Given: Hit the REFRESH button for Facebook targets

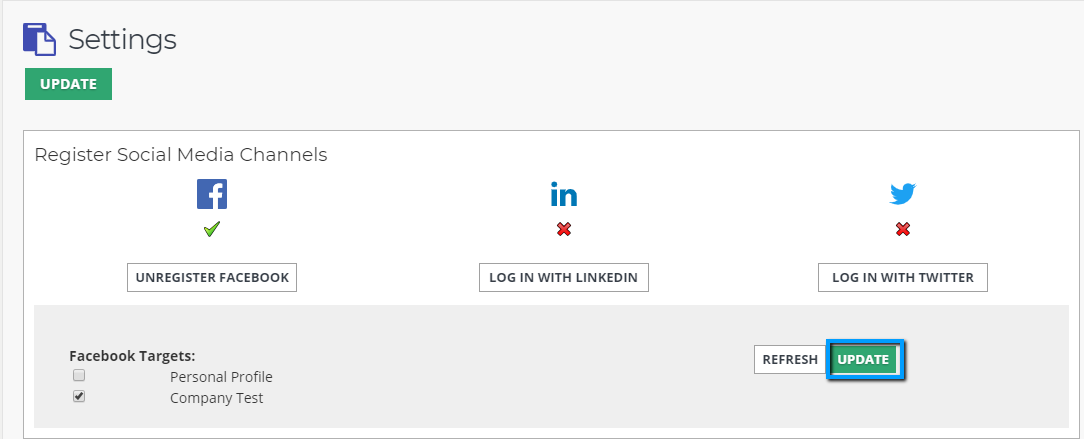Looking at the screenshot, I should [790, 360].
